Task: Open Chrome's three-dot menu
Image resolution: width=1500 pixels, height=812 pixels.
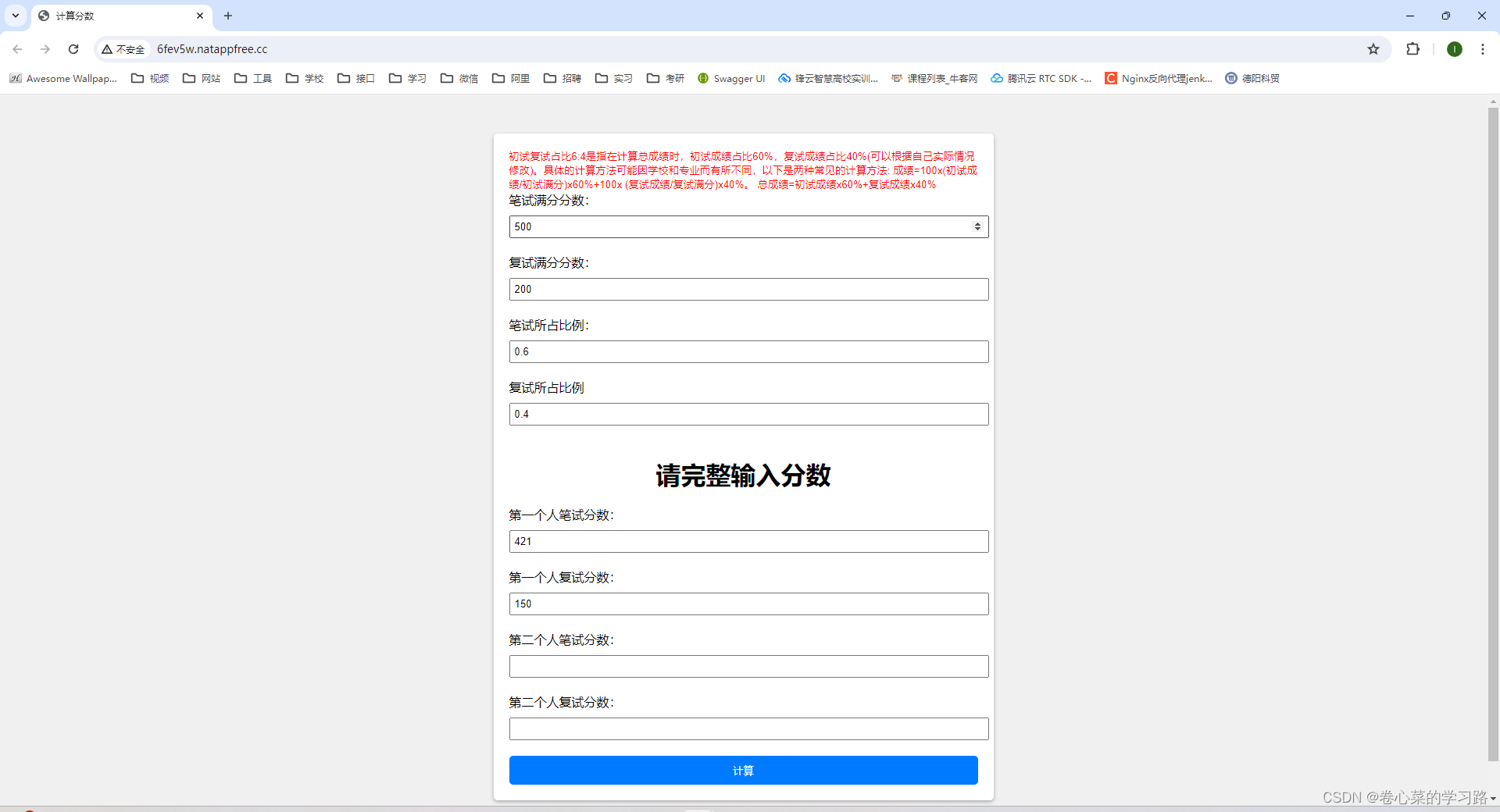Action: point(1482,49)
